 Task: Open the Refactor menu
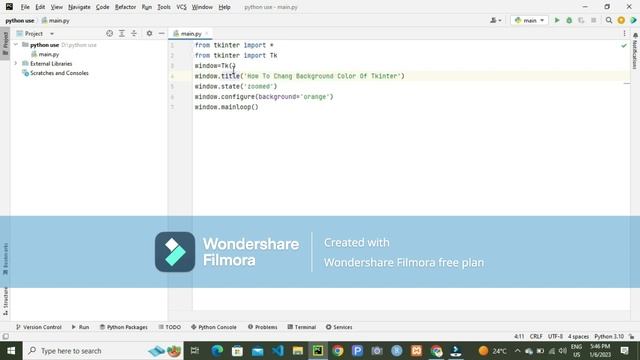125,7
